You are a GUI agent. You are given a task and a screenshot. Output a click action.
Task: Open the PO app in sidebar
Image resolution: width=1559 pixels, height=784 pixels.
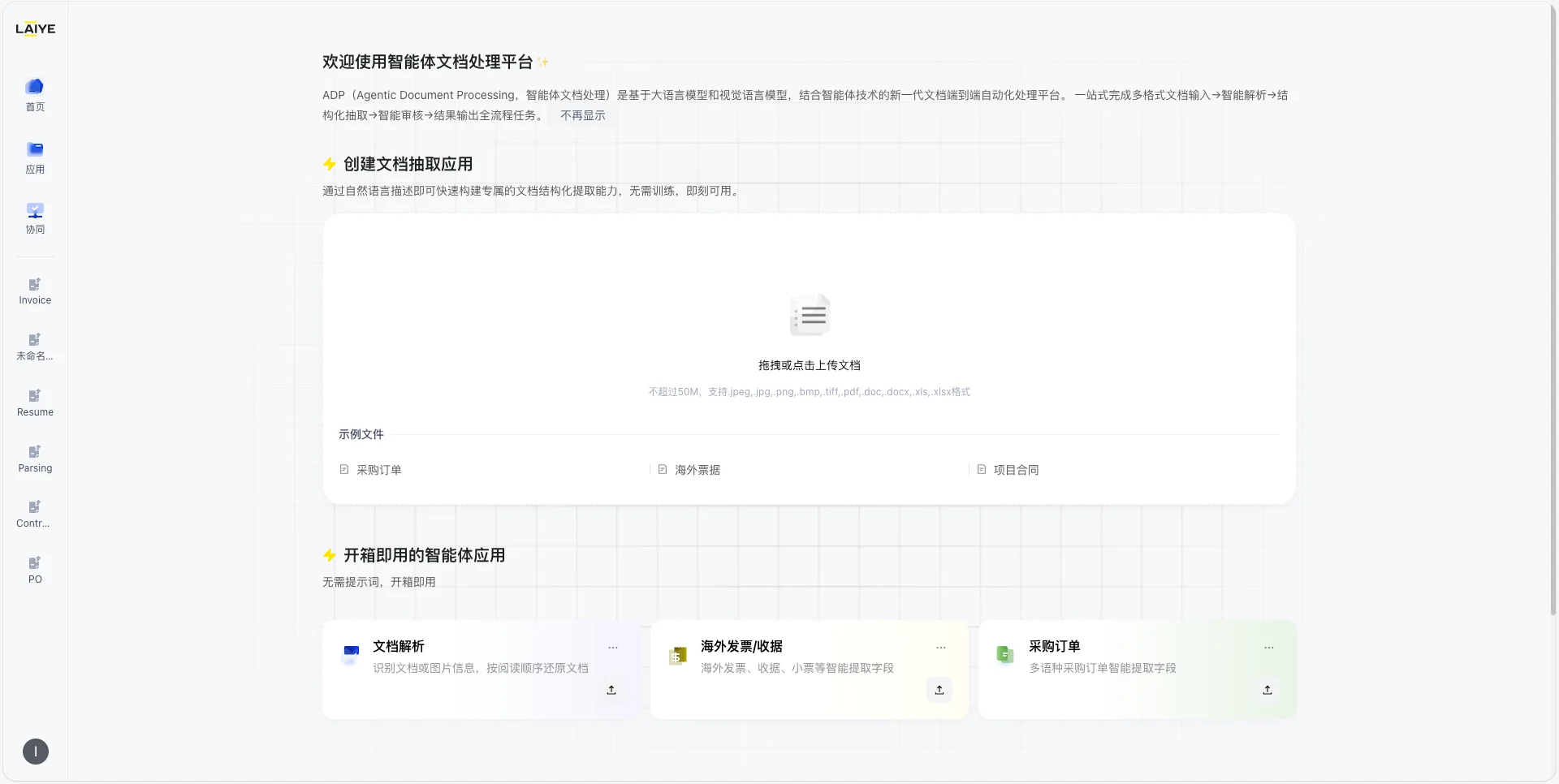tap(35, 571)
